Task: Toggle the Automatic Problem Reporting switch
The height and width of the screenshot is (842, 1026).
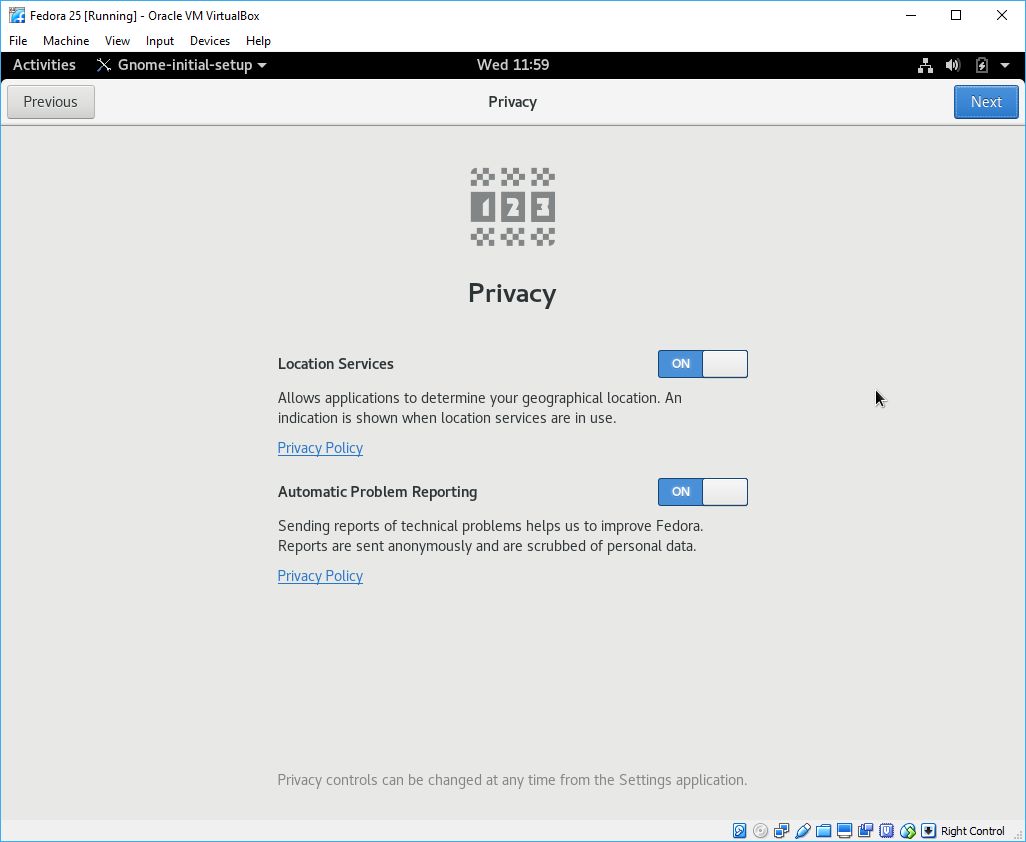Action: click(702, 492)
